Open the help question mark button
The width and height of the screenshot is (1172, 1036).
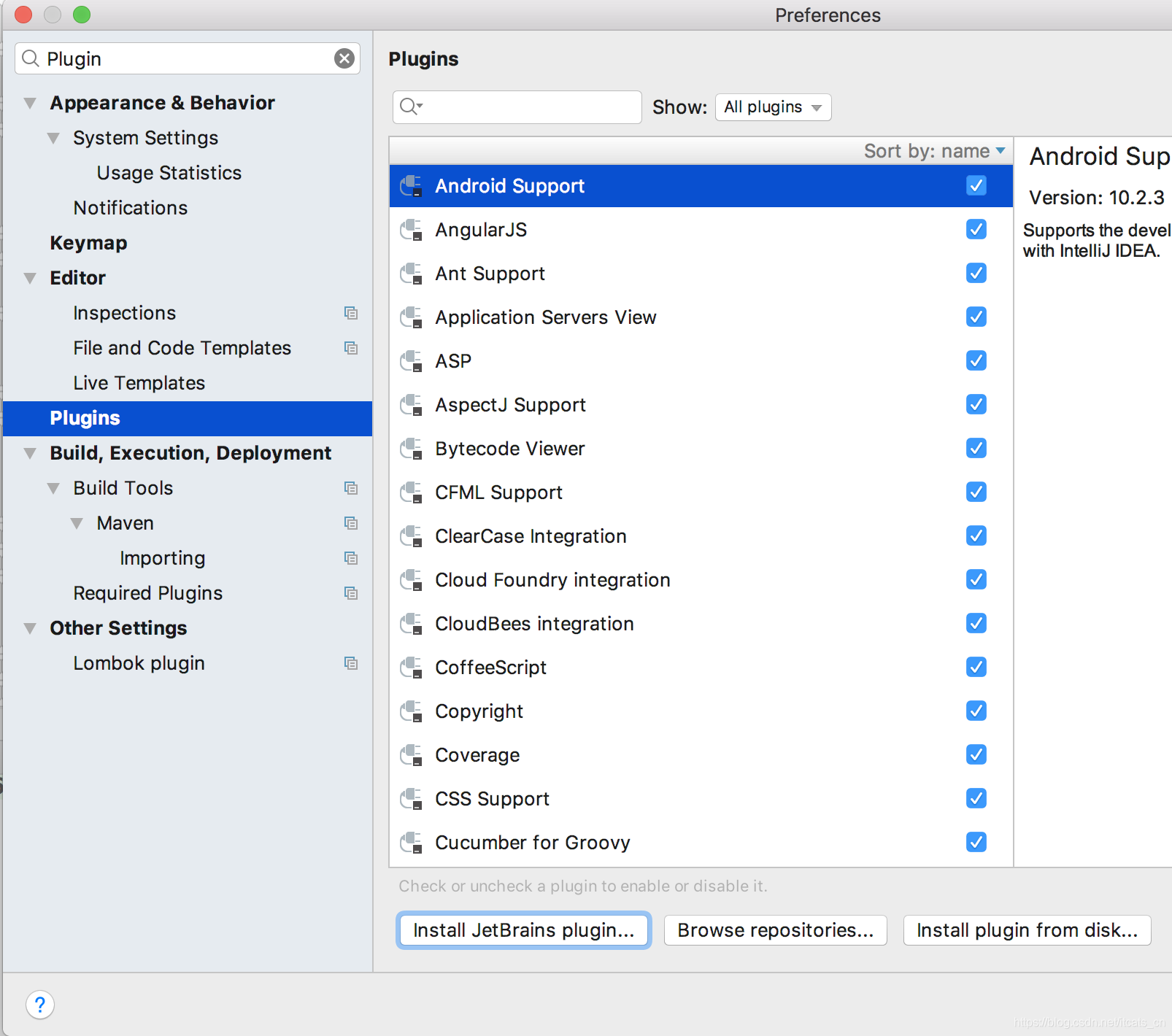[40, 1005]
